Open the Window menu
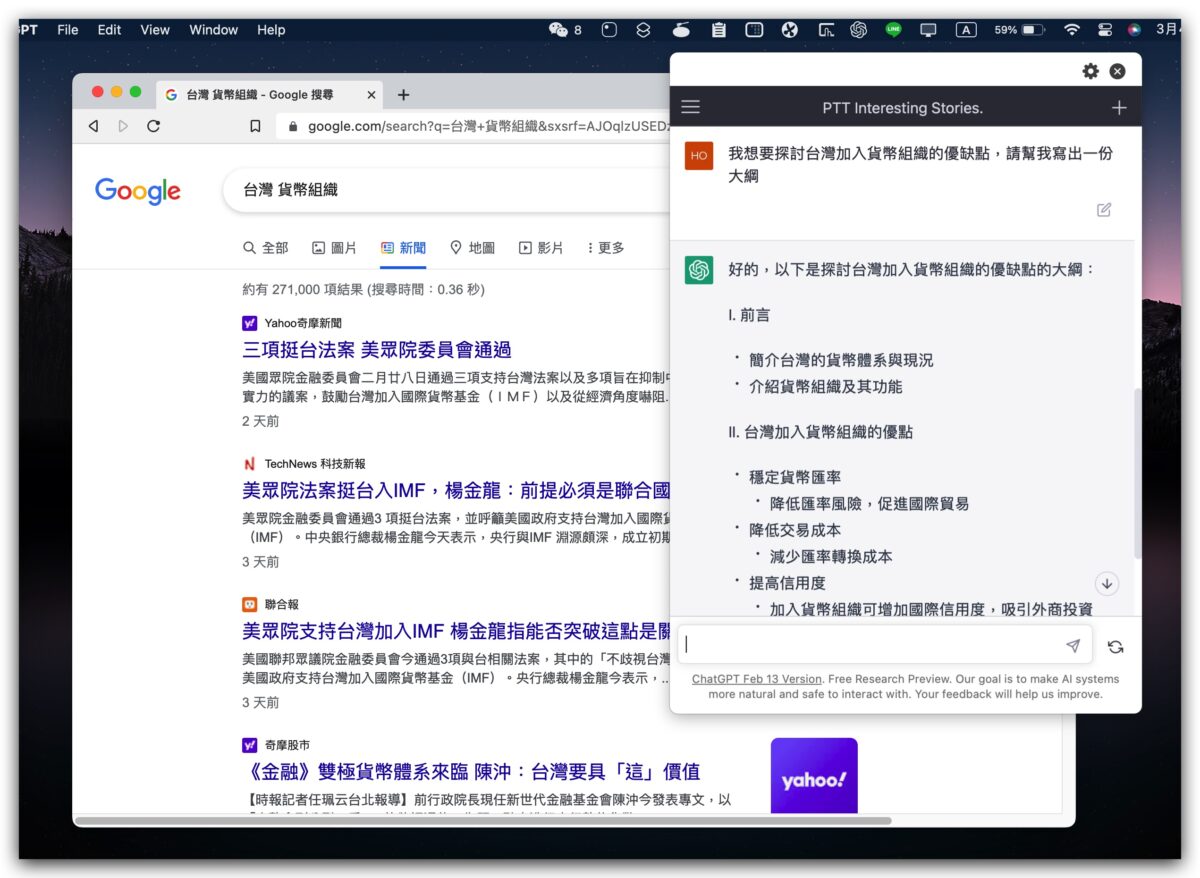The width and height of the screenshot is (1200, 878). point(213,30)
